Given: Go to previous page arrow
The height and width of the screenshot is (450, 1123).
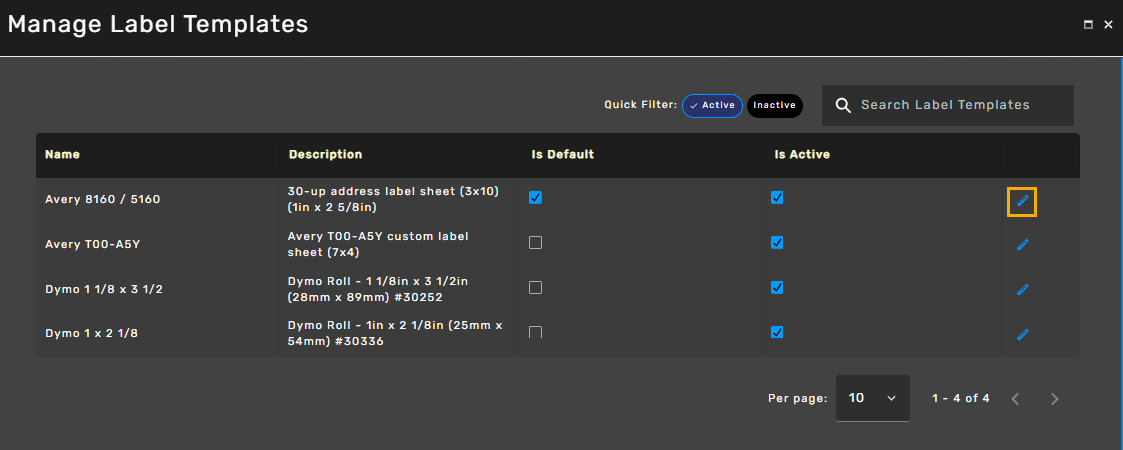Looking at the screenshot, I should coord(1015,398).
